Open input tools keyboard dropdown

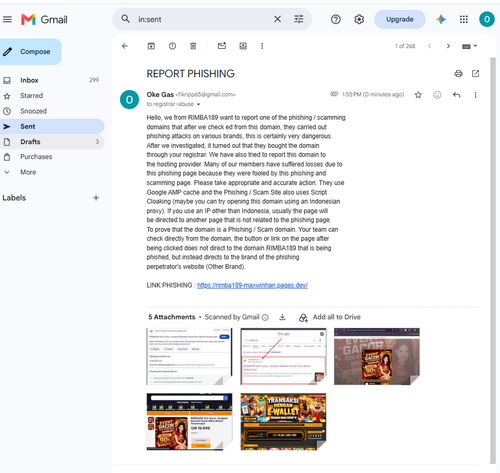[469, 46]
